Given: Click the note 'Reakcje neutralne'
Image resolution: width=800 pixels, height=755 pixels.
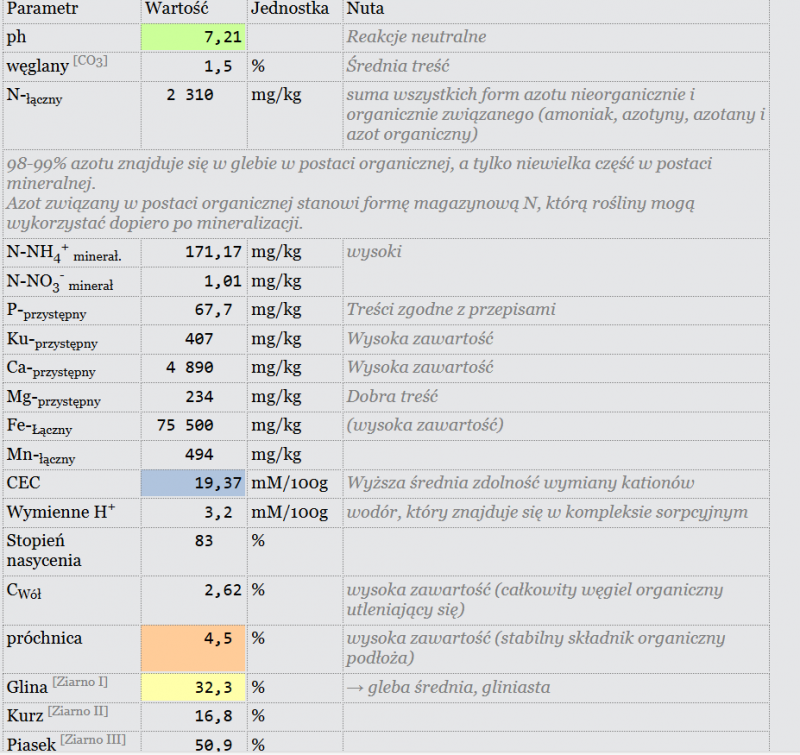Looking at the screenshot, I should point(416,37).
